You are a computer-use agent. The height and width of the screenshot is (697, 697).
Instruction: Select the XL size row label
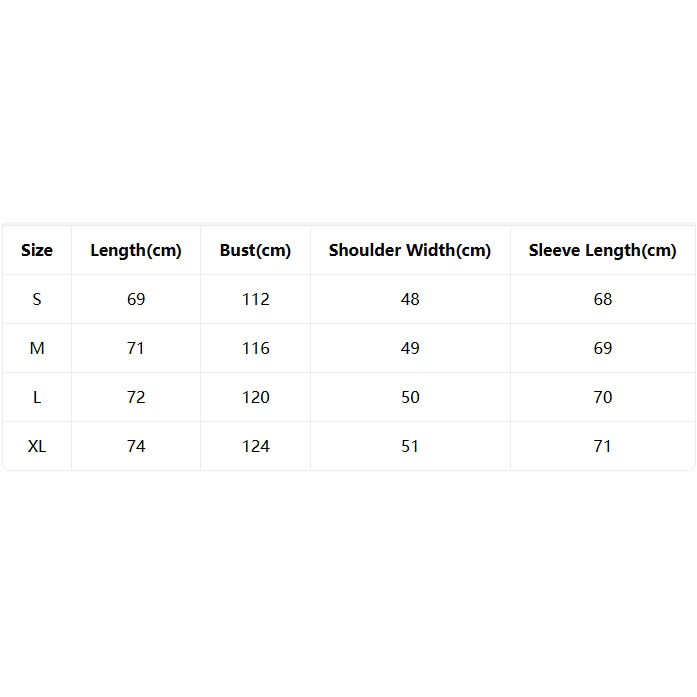[37, 446]
